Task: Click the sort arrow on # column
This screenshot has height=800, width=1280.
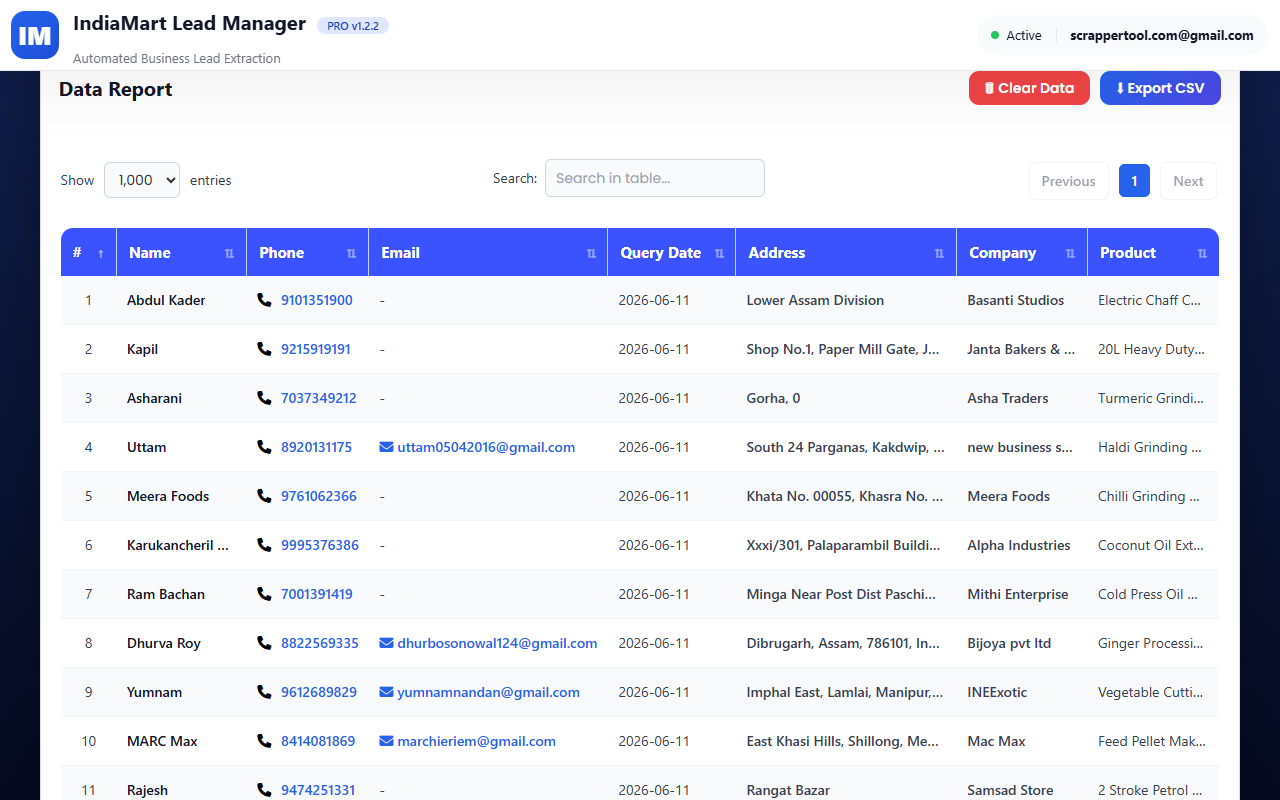Action: pyautogui.click(x=100, y=254)
